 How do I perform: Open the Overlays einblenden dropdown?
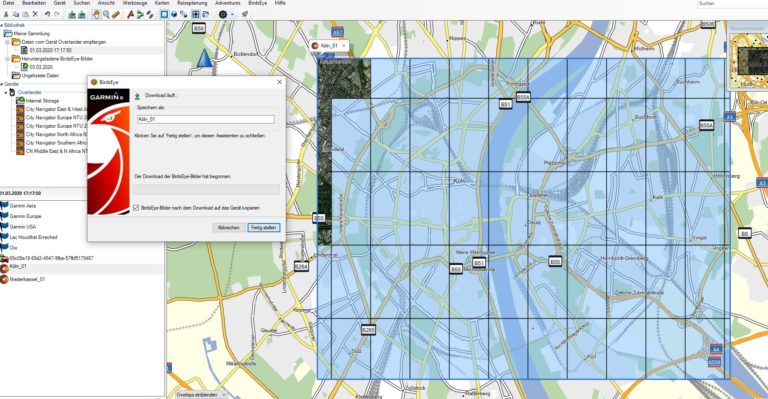[201, 395]
